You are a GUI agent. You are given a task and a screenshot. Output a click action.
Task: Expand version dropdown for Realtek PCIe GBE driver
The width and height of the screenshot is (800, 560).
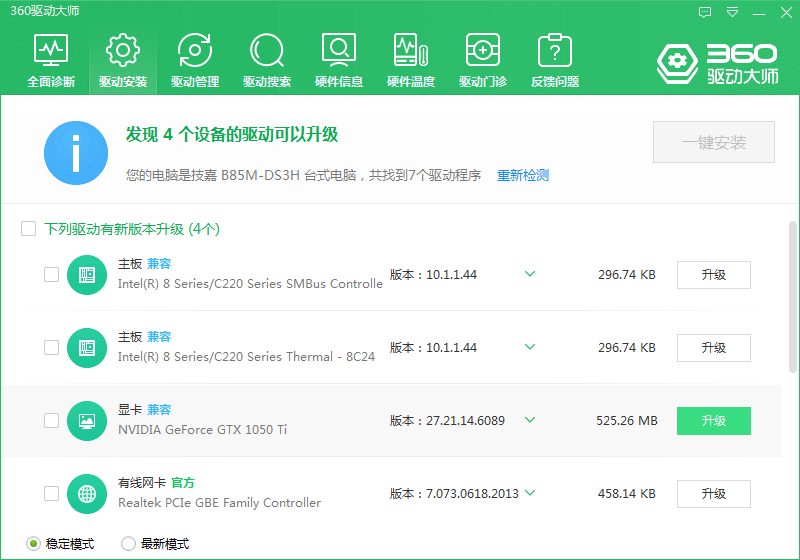pos(530,493)
